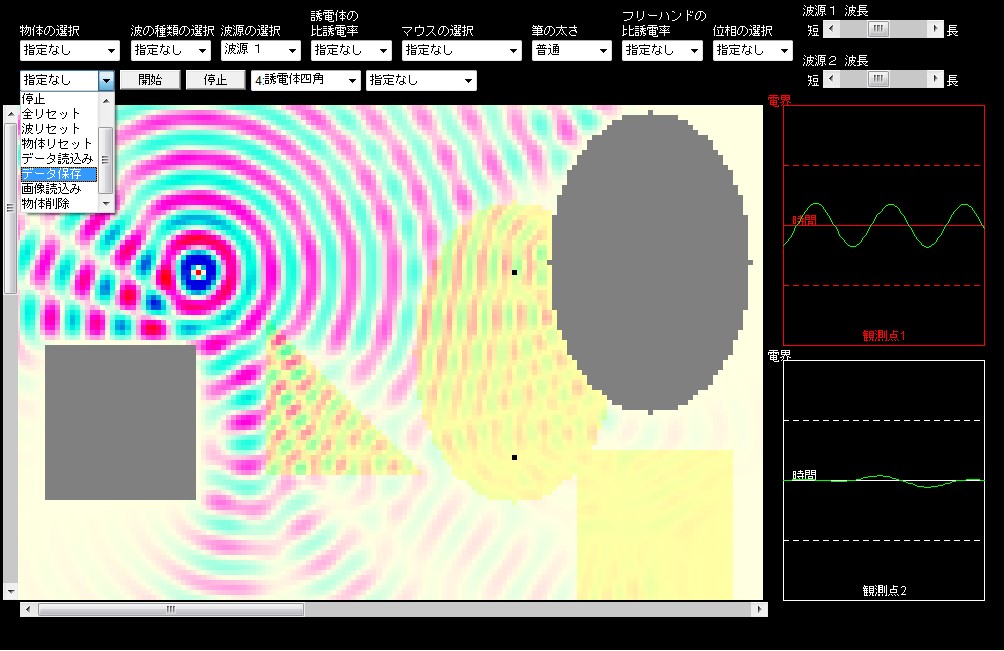Select 物体リセット in the open list

(59, 143)
